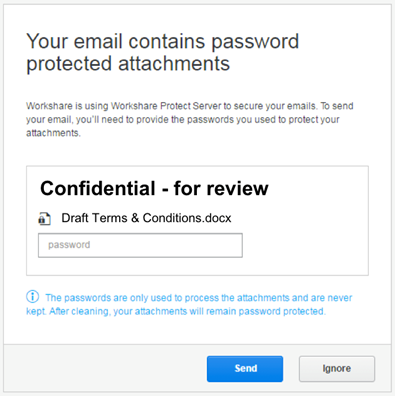This screenshot has height=396, width=395.
Task: Focus the password input field
Action: coord(140,245)
